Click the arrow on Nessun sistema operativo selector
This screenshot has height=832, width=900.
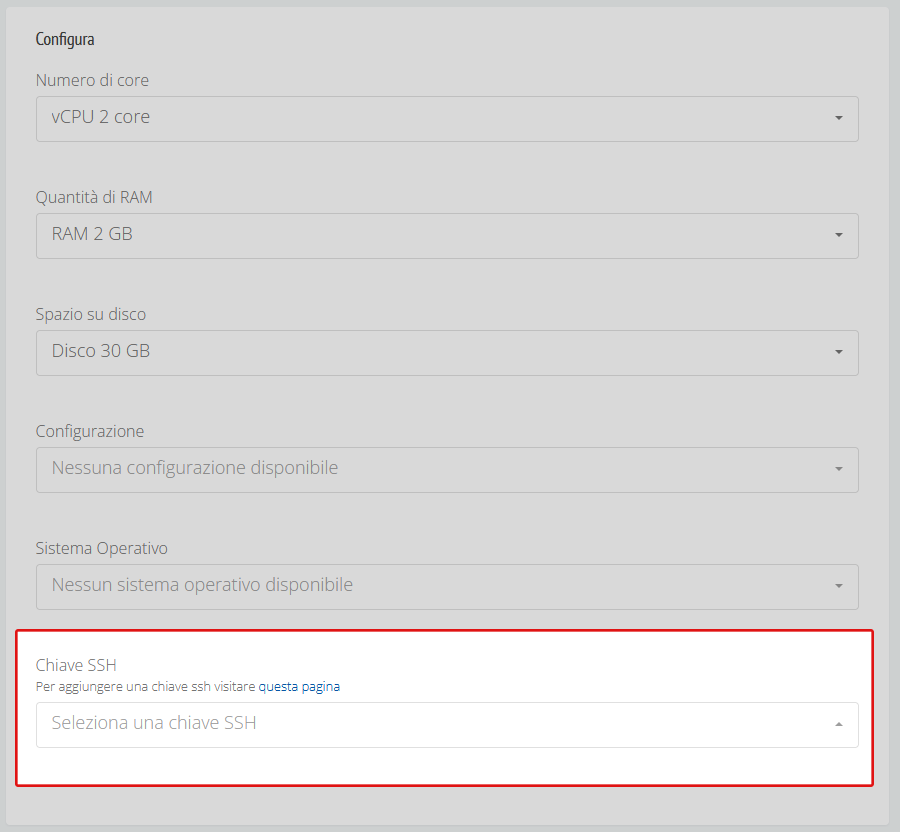(839, 586)
